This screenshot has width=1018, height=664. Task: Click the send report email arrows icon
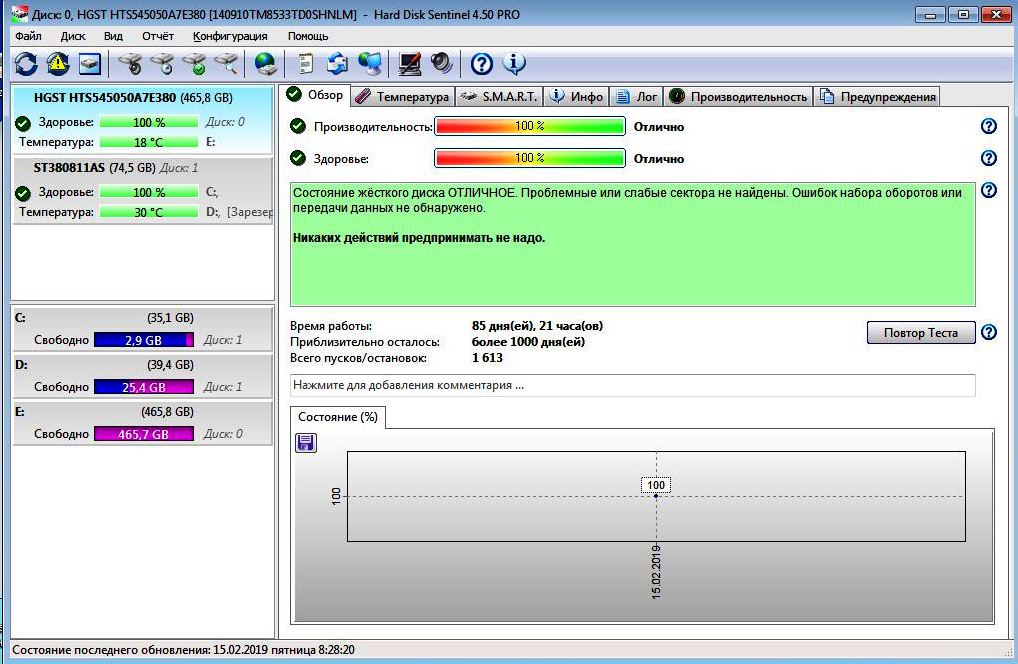coord(337,64)
